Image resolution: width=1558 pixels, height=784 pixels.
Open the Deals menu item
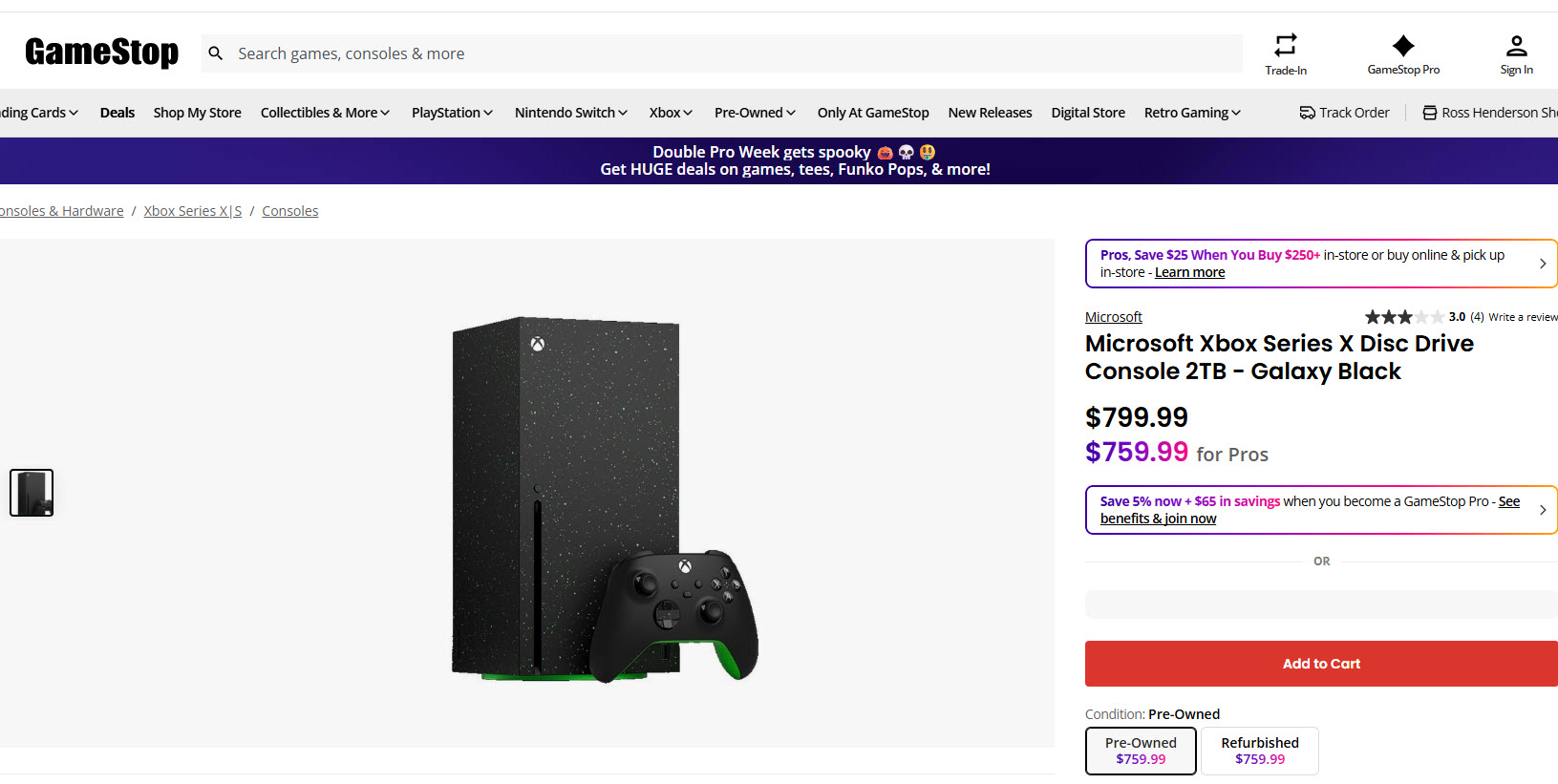point(117,113)
